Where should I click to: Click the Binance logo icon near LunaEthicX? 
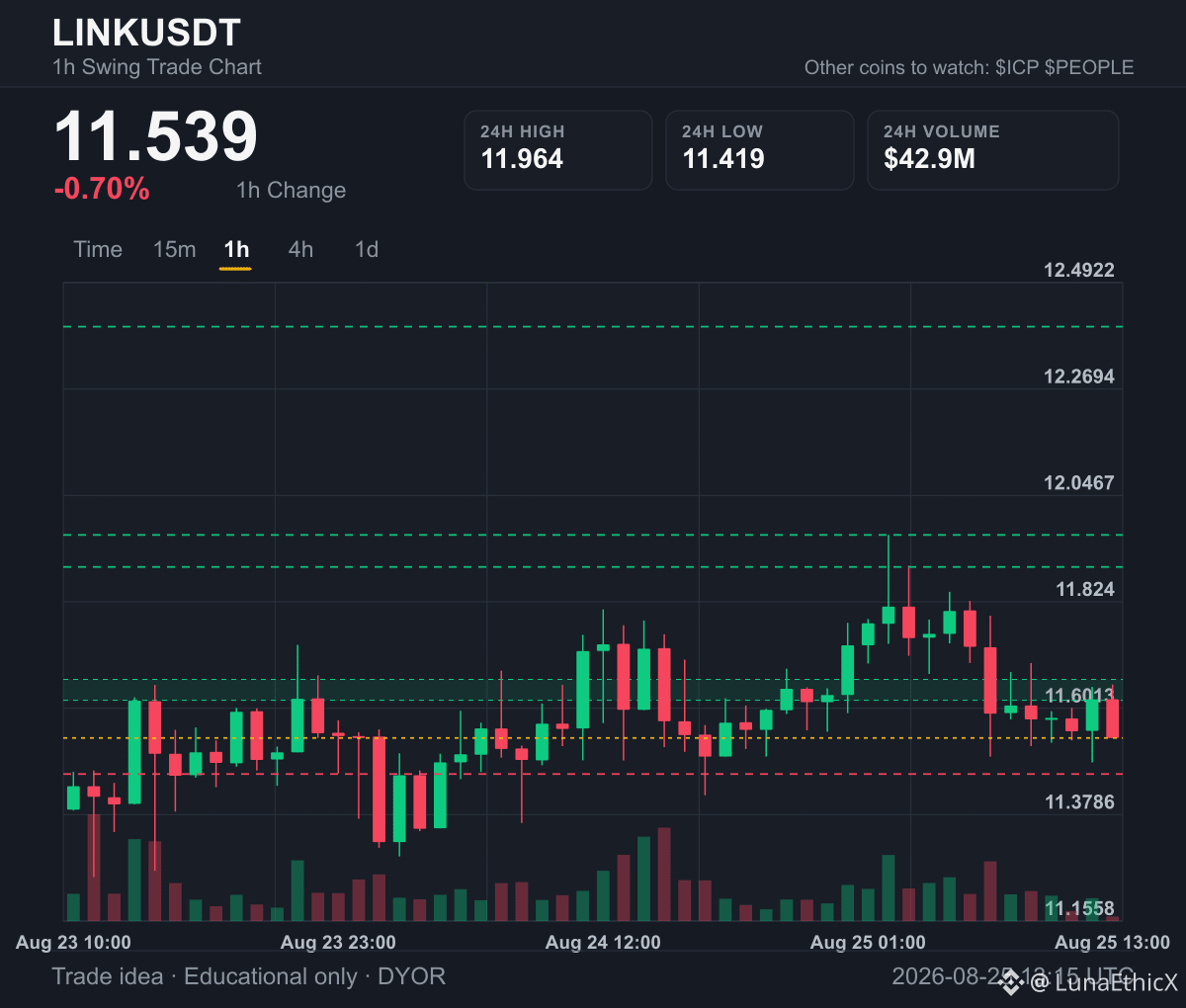(x=1009, y=981)
